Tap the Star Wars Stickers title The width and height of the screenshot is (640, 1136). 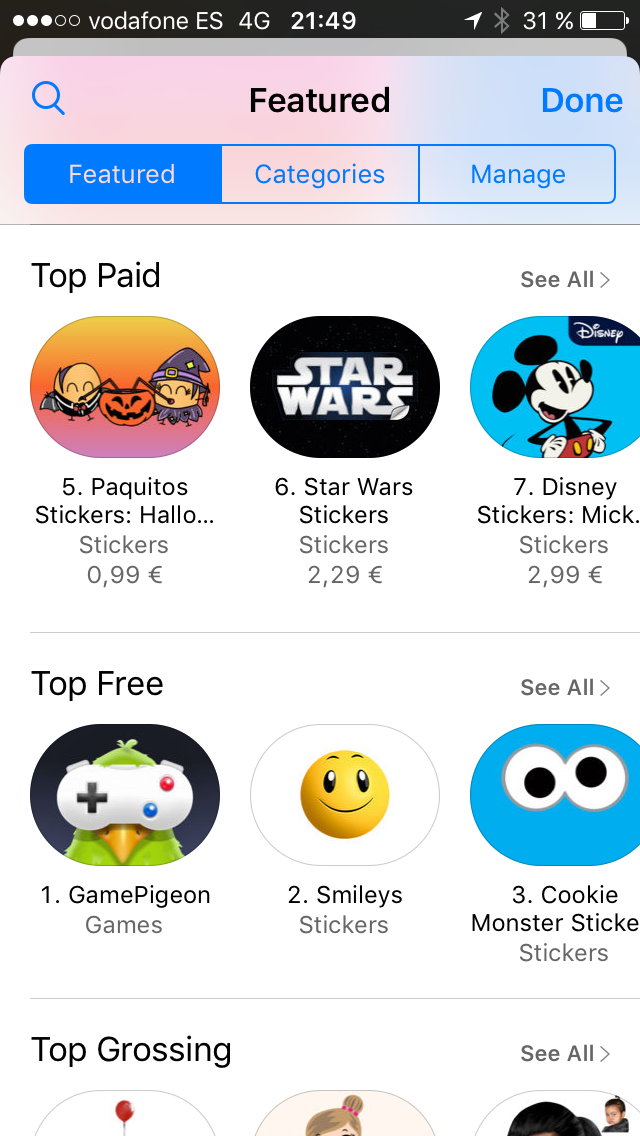[x=344, y=501]
